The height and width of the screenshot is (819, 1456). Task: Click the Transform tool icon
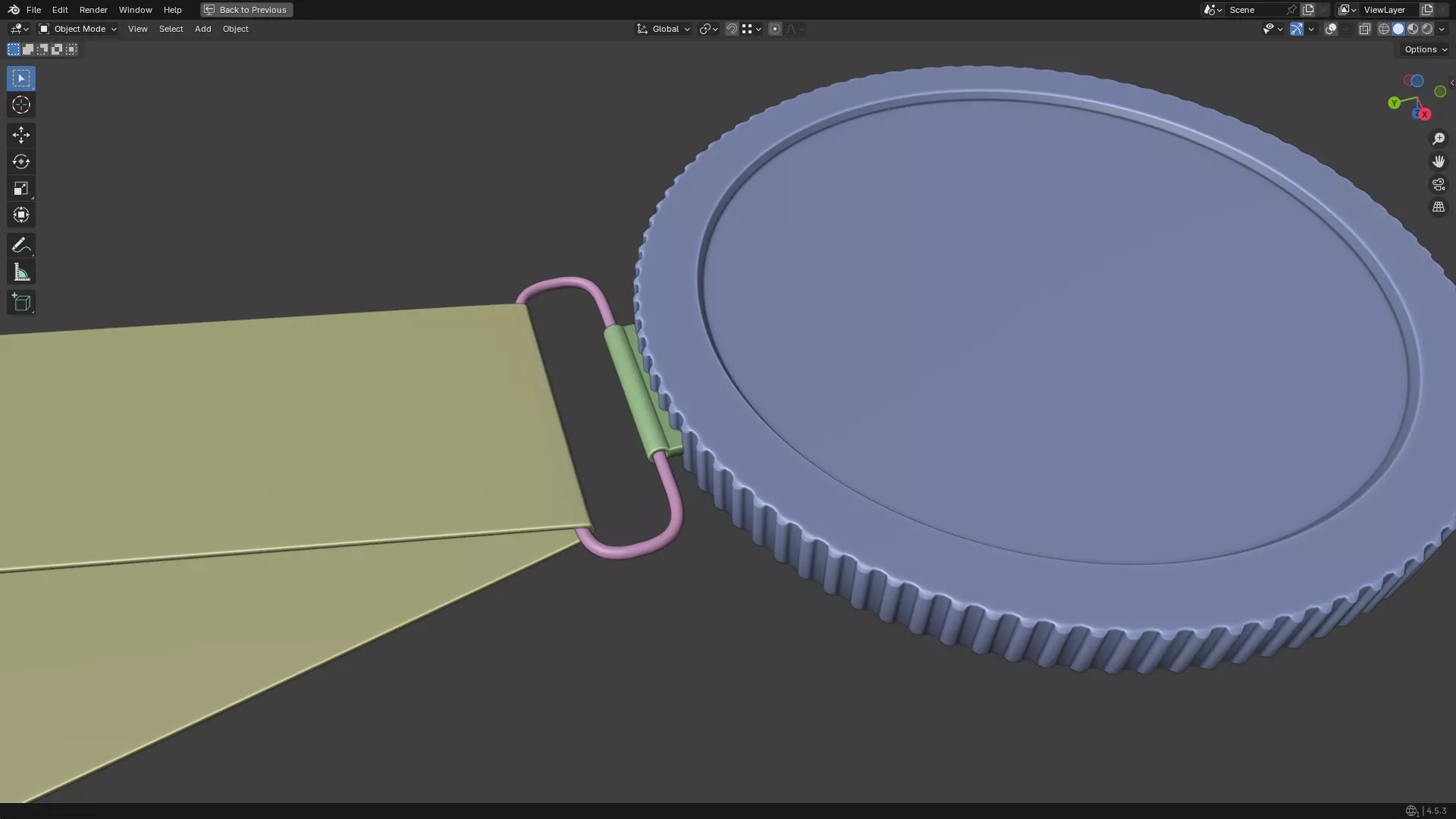tap(20, 215)
